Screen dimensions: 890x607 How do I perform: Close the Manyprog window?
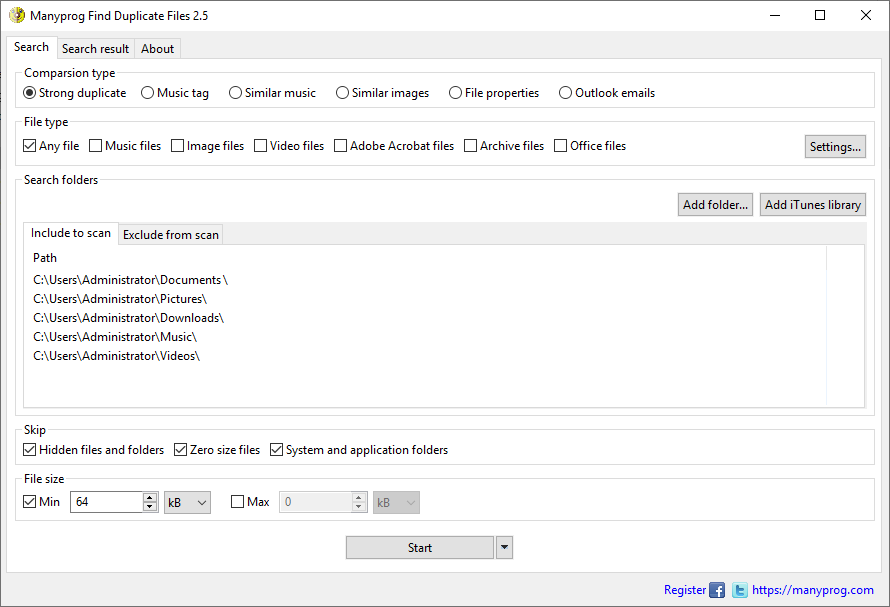click(866, 15)
